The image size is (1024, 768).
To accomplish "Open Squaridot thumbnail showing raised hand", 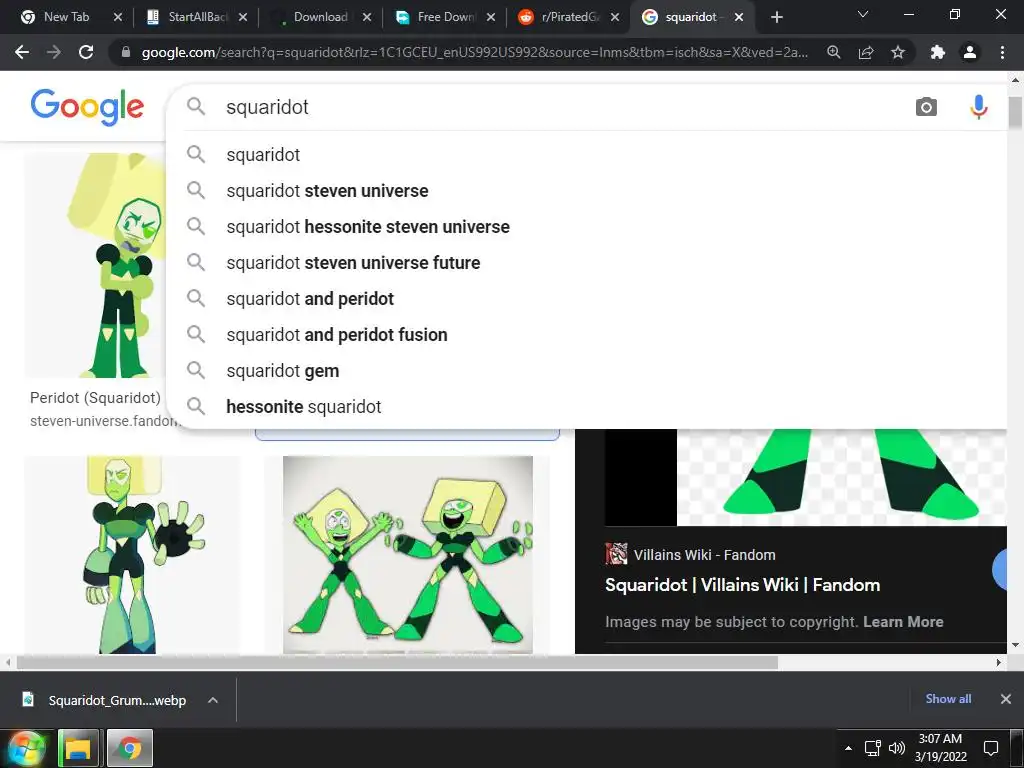I will [132, 554].
